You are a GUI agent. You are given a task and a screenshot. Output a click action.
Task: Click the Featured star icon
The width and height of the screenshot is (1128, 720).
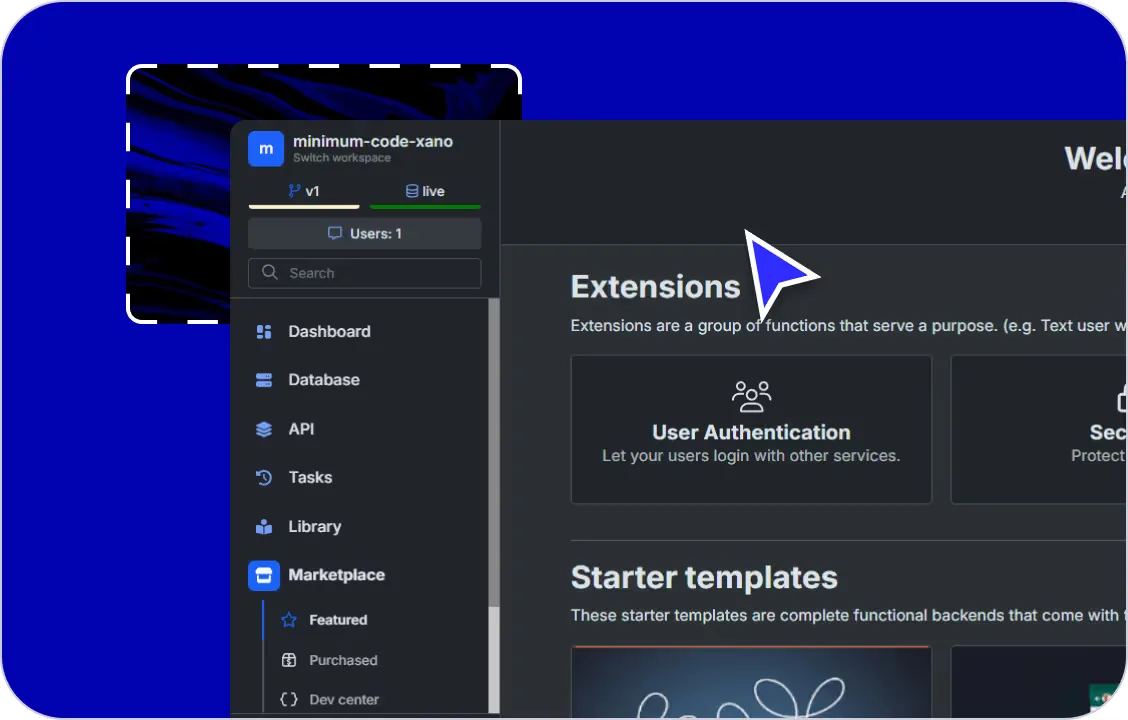[289, 620]
